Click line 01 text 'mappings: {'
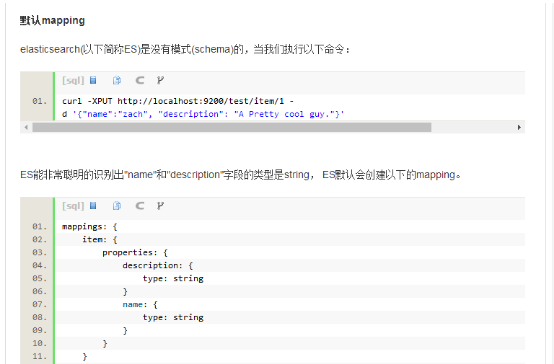Screen dimensions: 554x364 [x=90, y=227]
